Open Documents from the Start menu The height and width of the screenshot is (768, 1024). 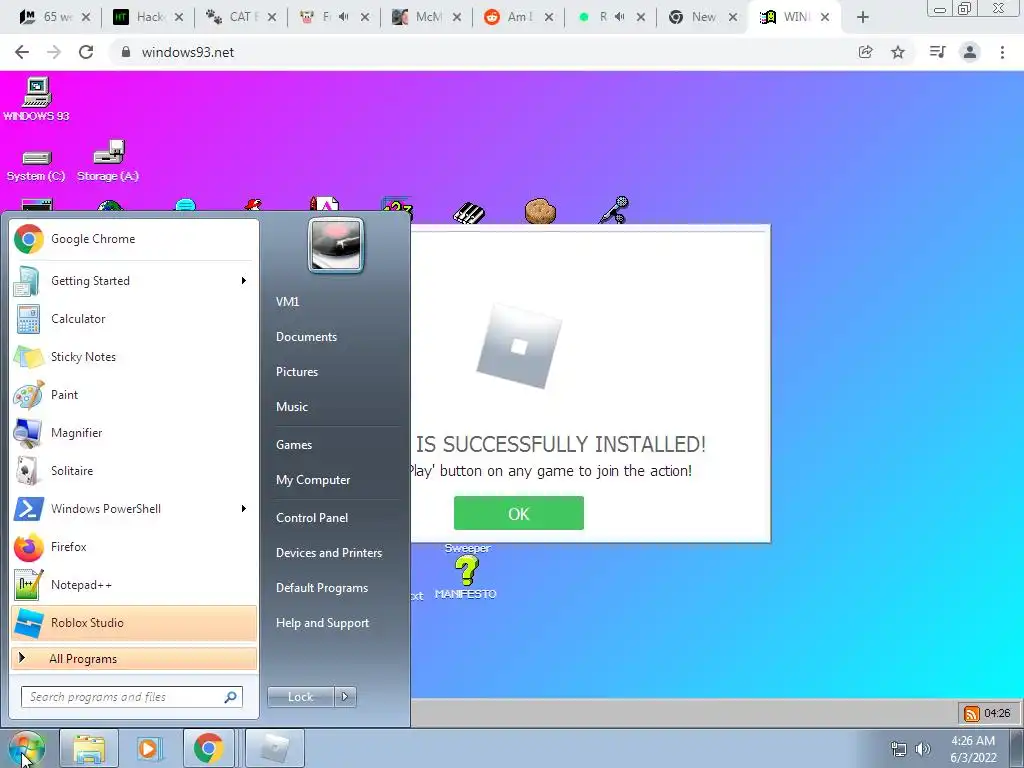pos(306,337)
